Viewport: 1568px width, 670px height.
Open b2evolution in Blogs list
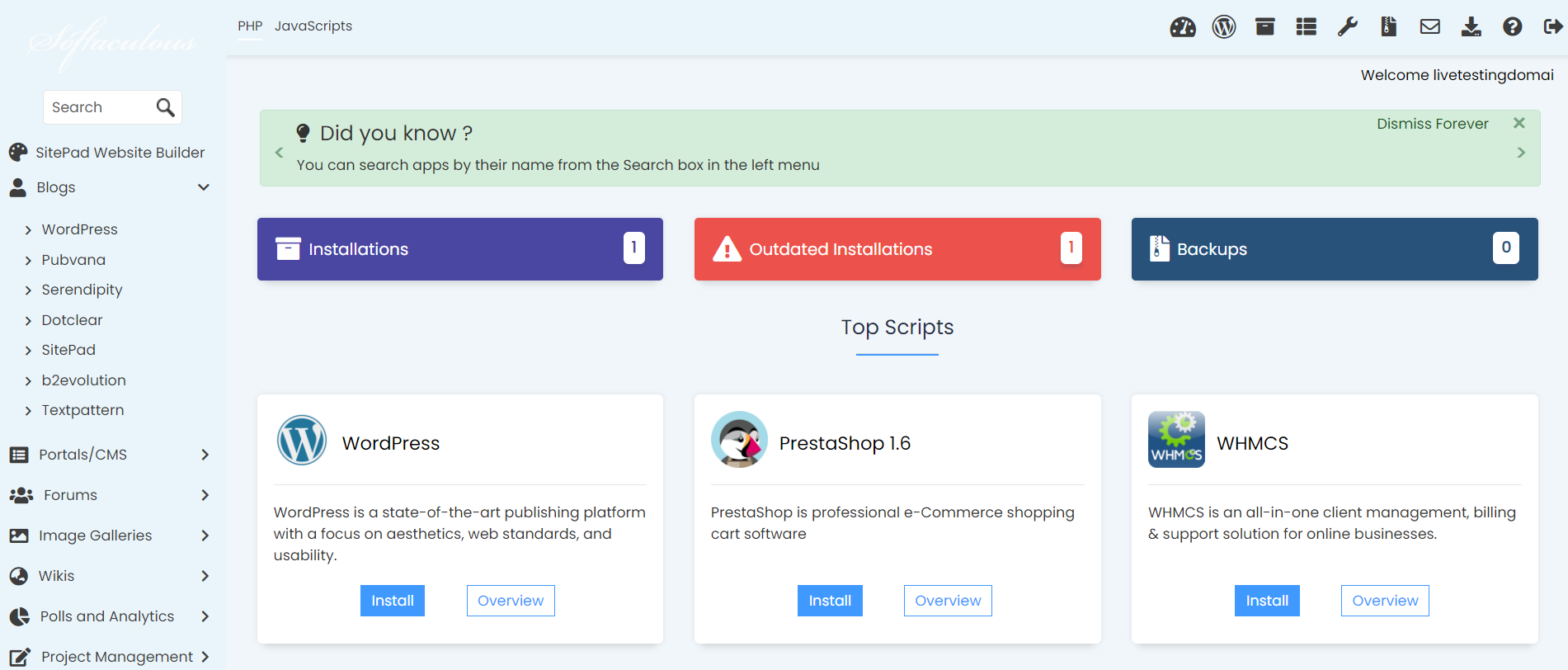pos(83,380)
